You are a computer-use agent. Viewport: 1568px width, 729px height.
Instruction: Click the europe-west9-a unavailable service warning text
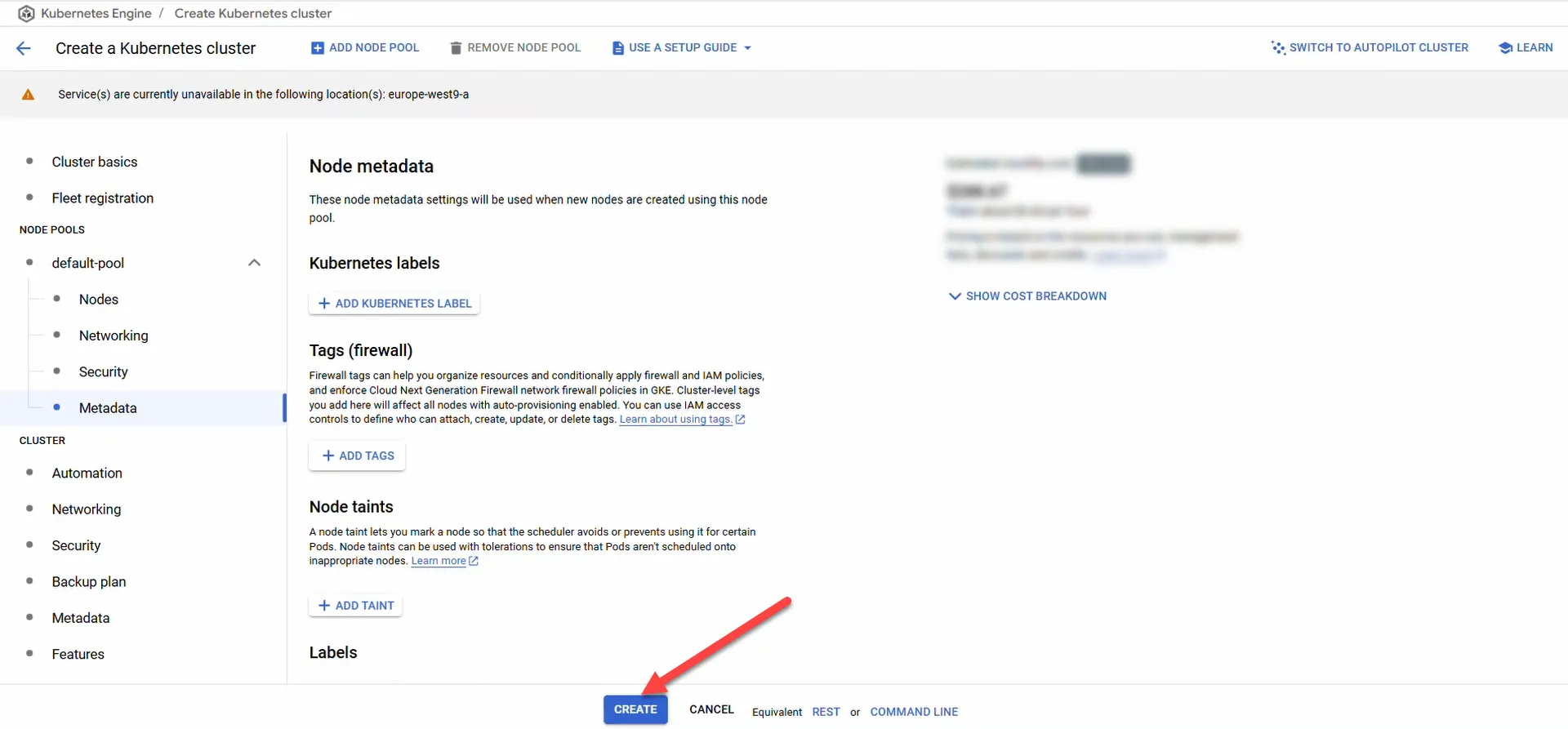pos(264,95)
